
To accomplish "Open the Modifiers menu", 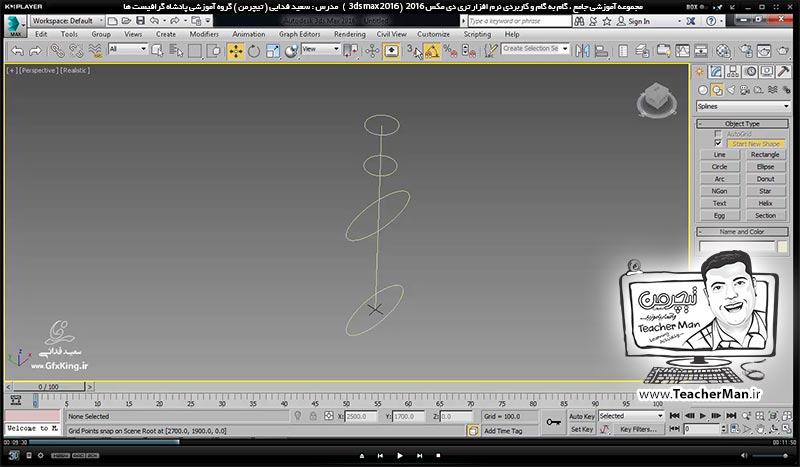I will (x=204, y=34).
